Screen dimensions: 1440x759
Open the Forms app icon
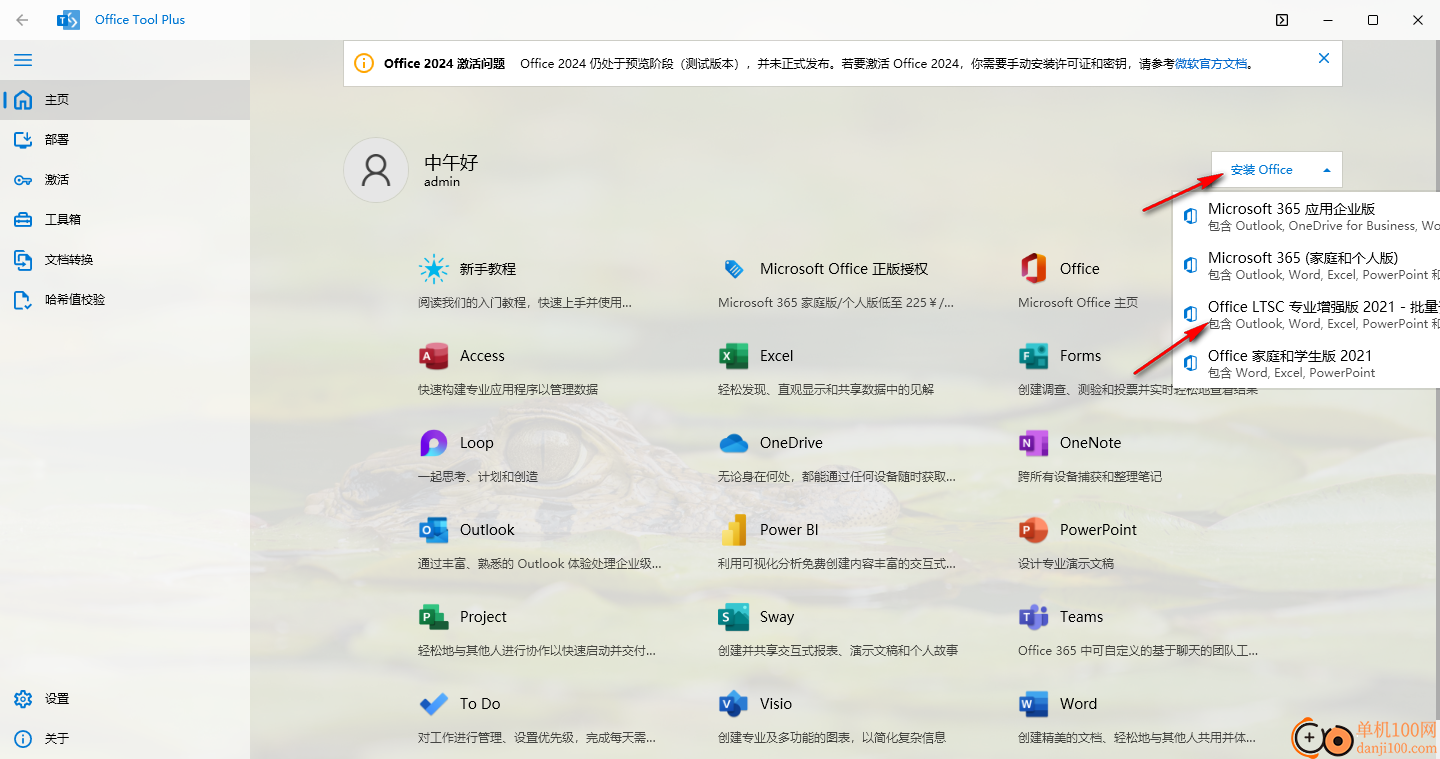1033,356
